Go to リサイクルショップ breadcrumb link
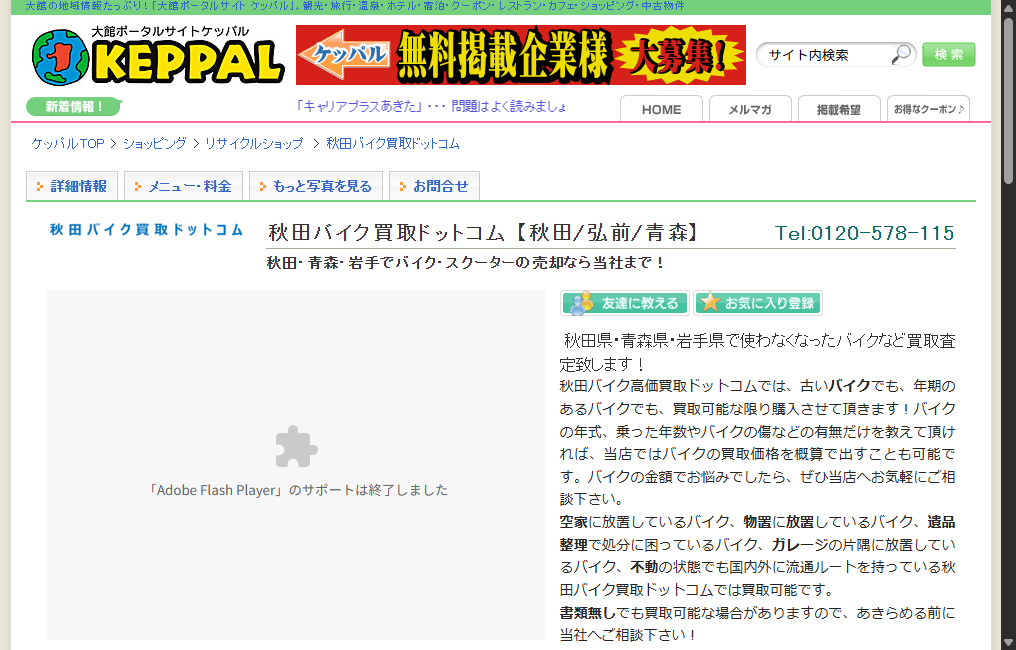The image size is (1016, 650). tap(253, 143)
